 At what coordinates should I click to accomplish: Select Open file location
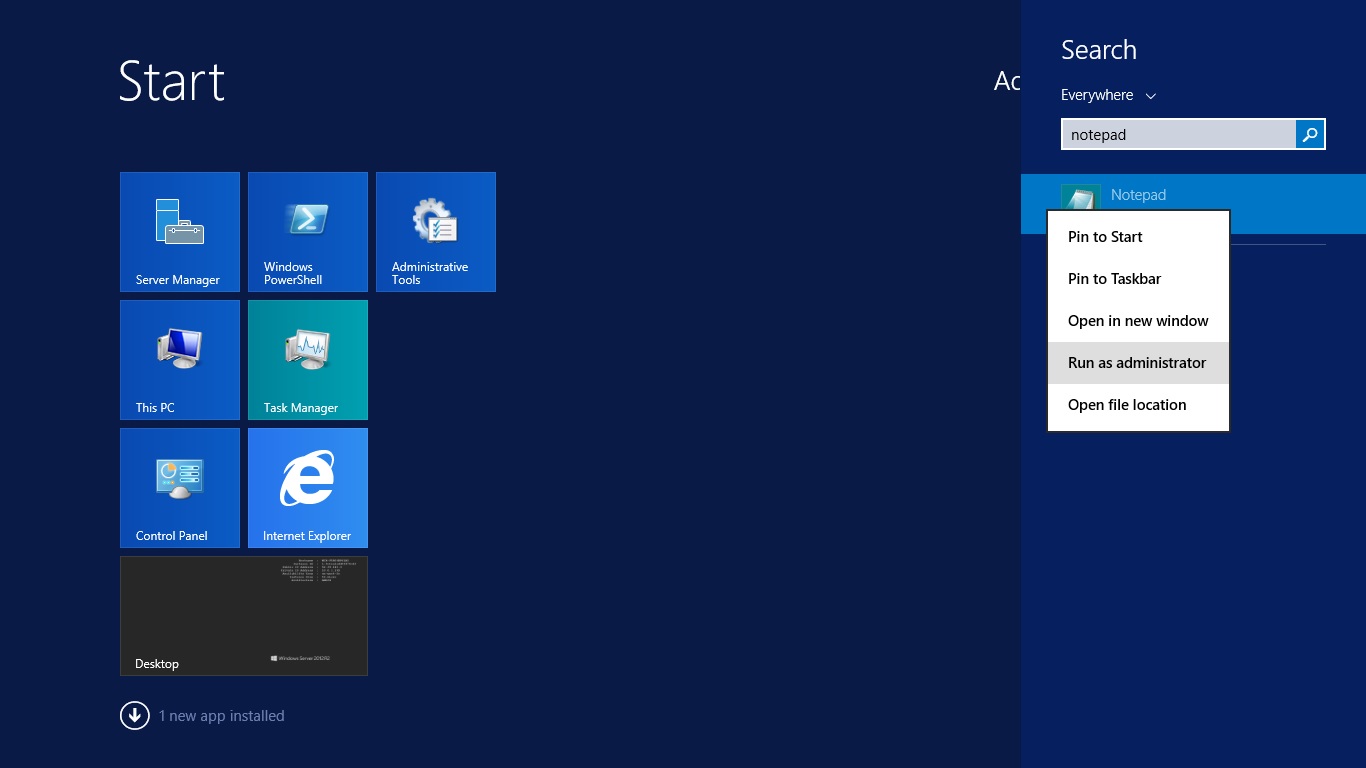pos(1138,405)
